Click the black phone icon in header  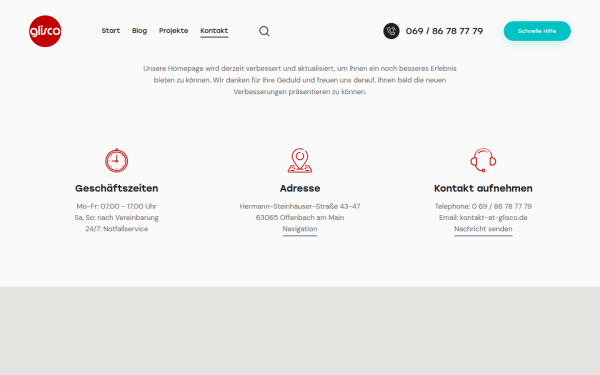pos(391,31)
